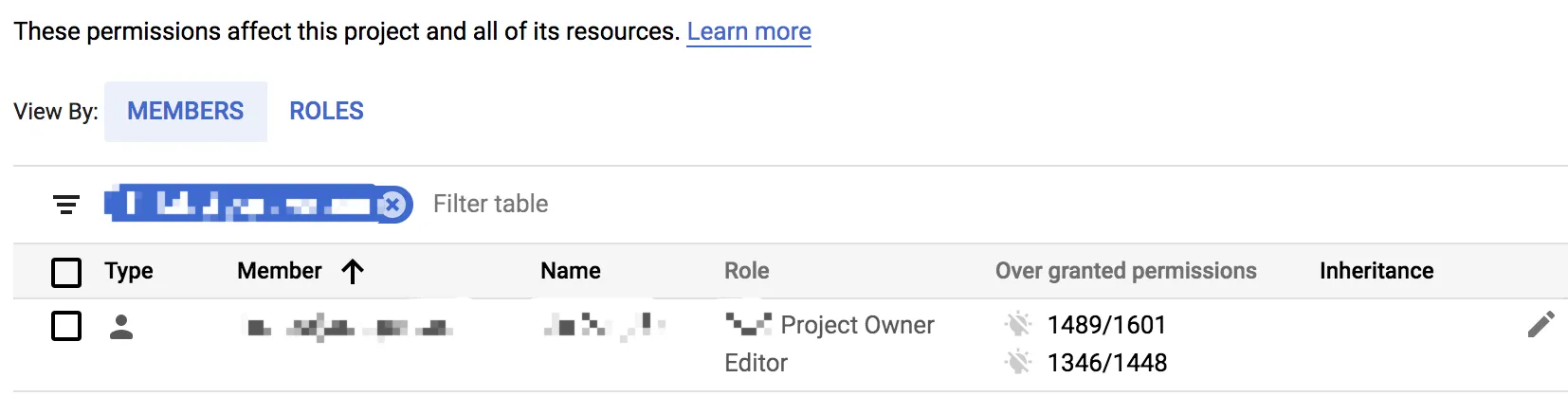This screenshot has width=1568, height=396.
Task: Click the filter list icon
Action: 65,205
